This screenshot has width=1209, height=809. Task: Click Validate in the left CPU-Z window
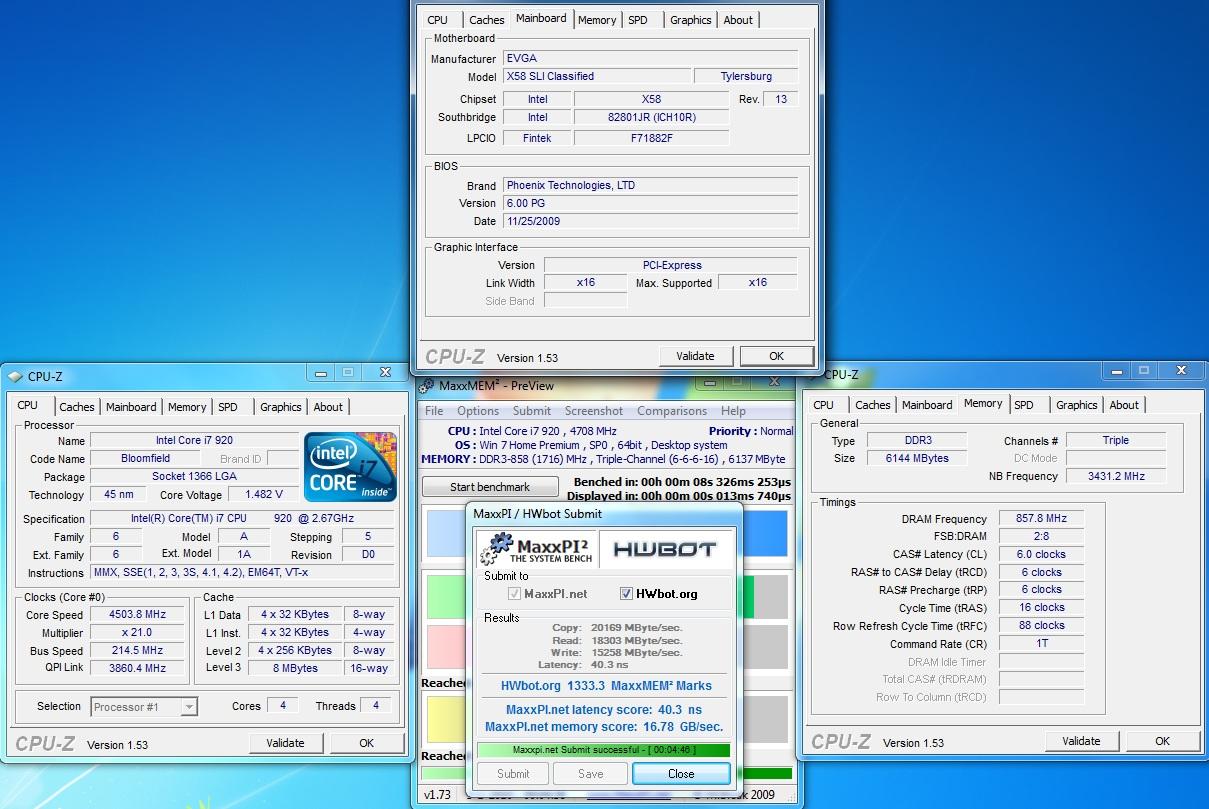[285, 743]
